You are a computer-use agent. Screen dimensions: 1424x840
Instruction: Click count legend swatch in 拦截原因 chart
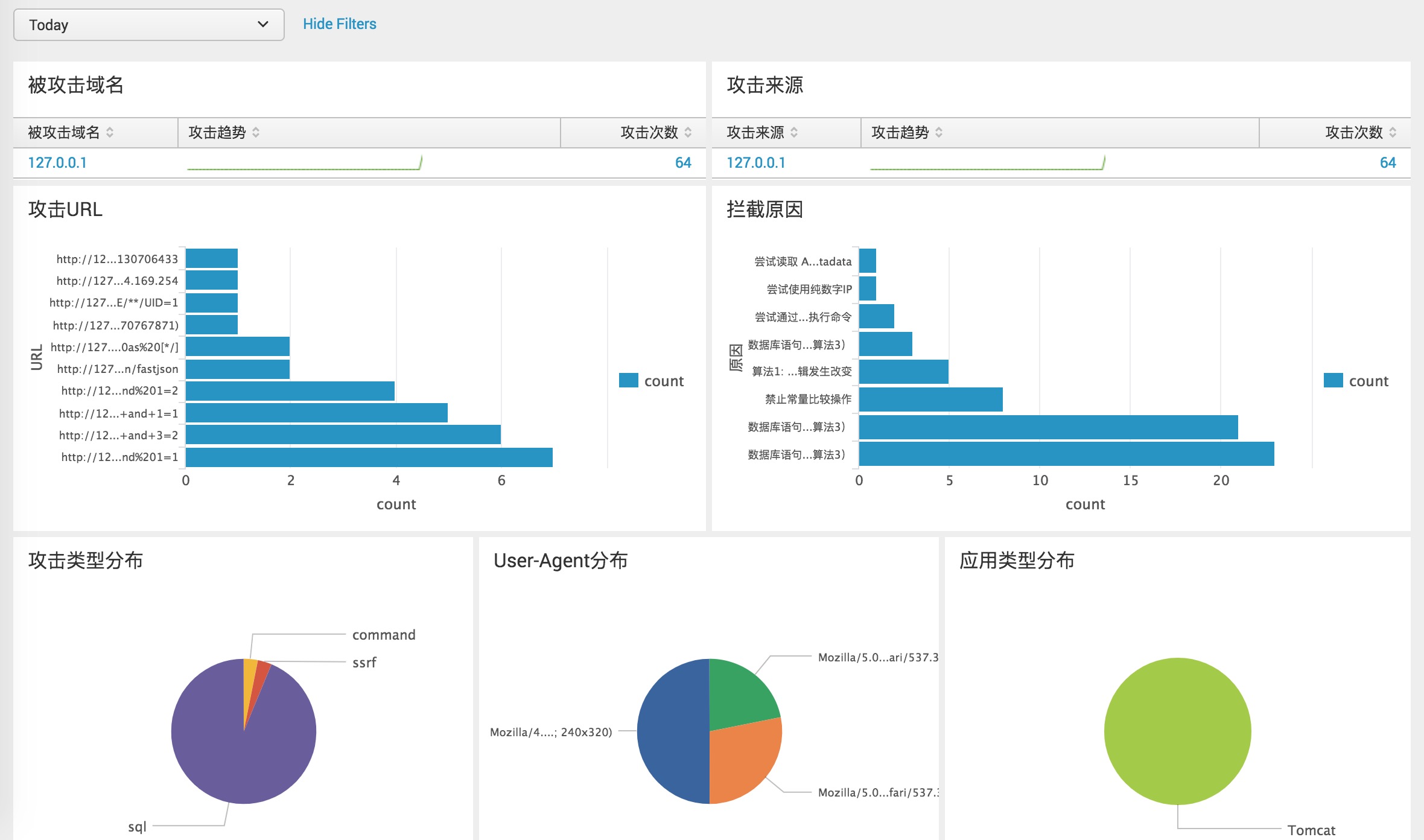point(1333,380)
